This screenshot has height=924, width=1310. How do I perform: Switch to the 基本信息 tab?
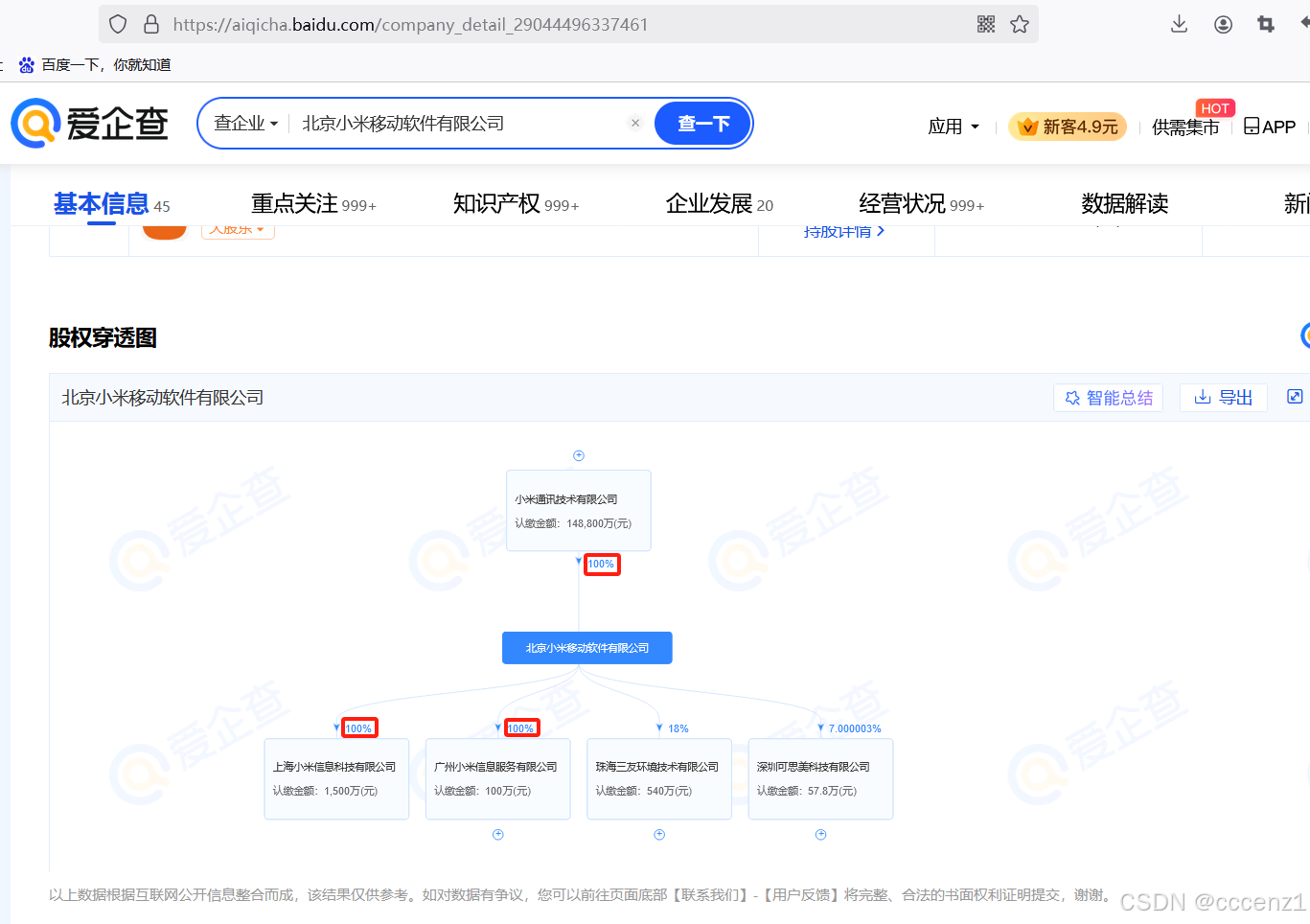[x=111, y=204]
